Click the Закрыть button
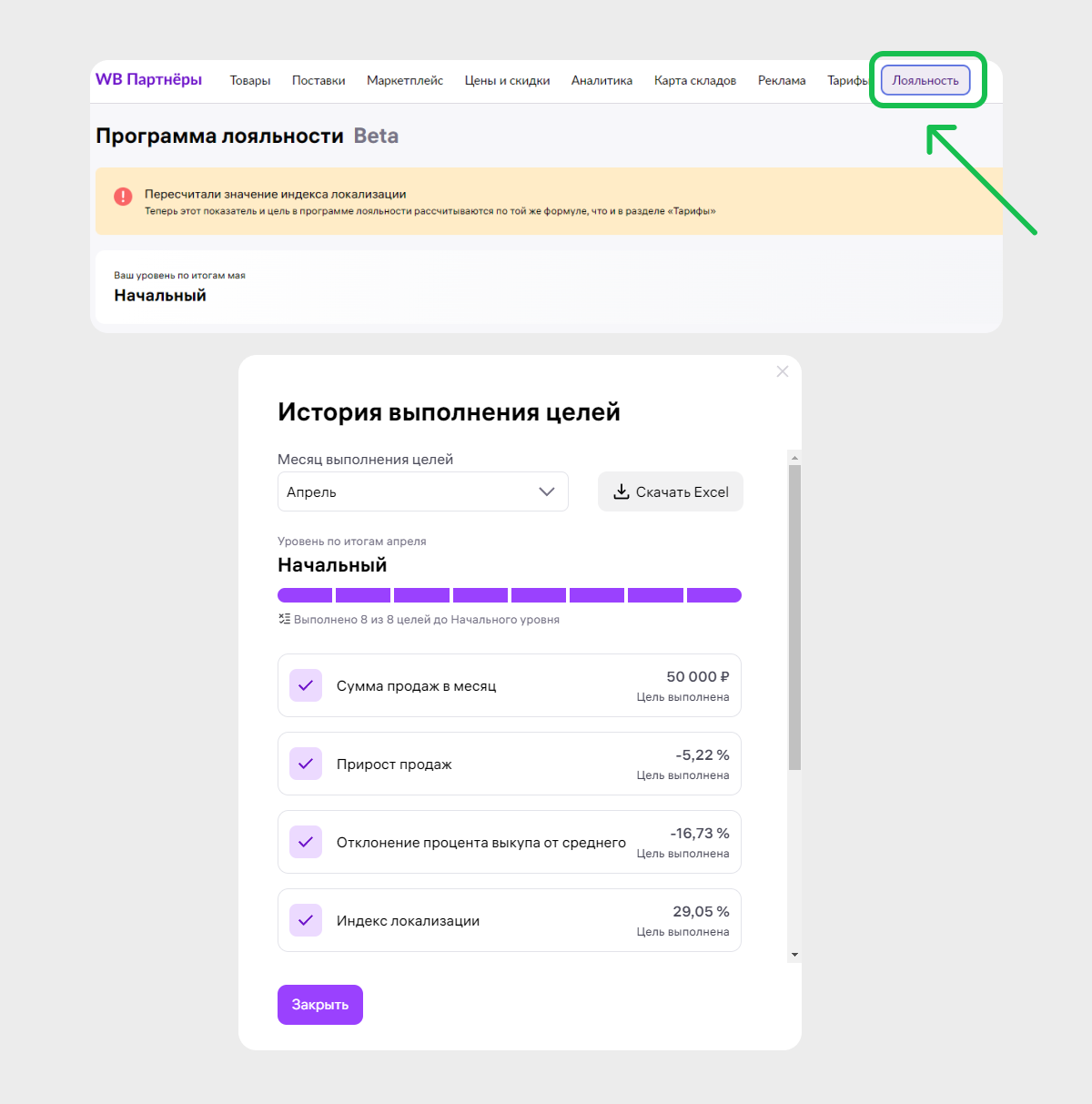1092x1104 pixels. tap(320, 1005)
